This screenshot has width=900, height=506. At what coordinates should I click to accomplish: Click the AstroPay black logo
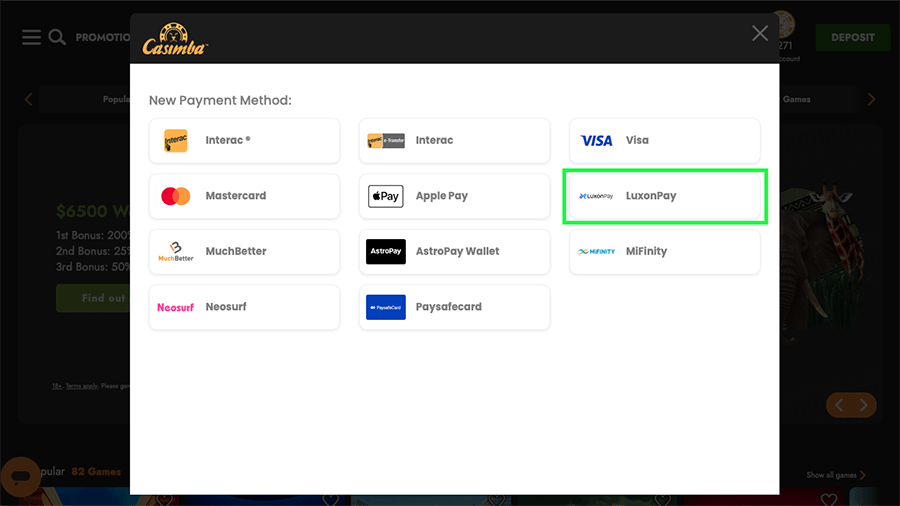coord(386,252)
